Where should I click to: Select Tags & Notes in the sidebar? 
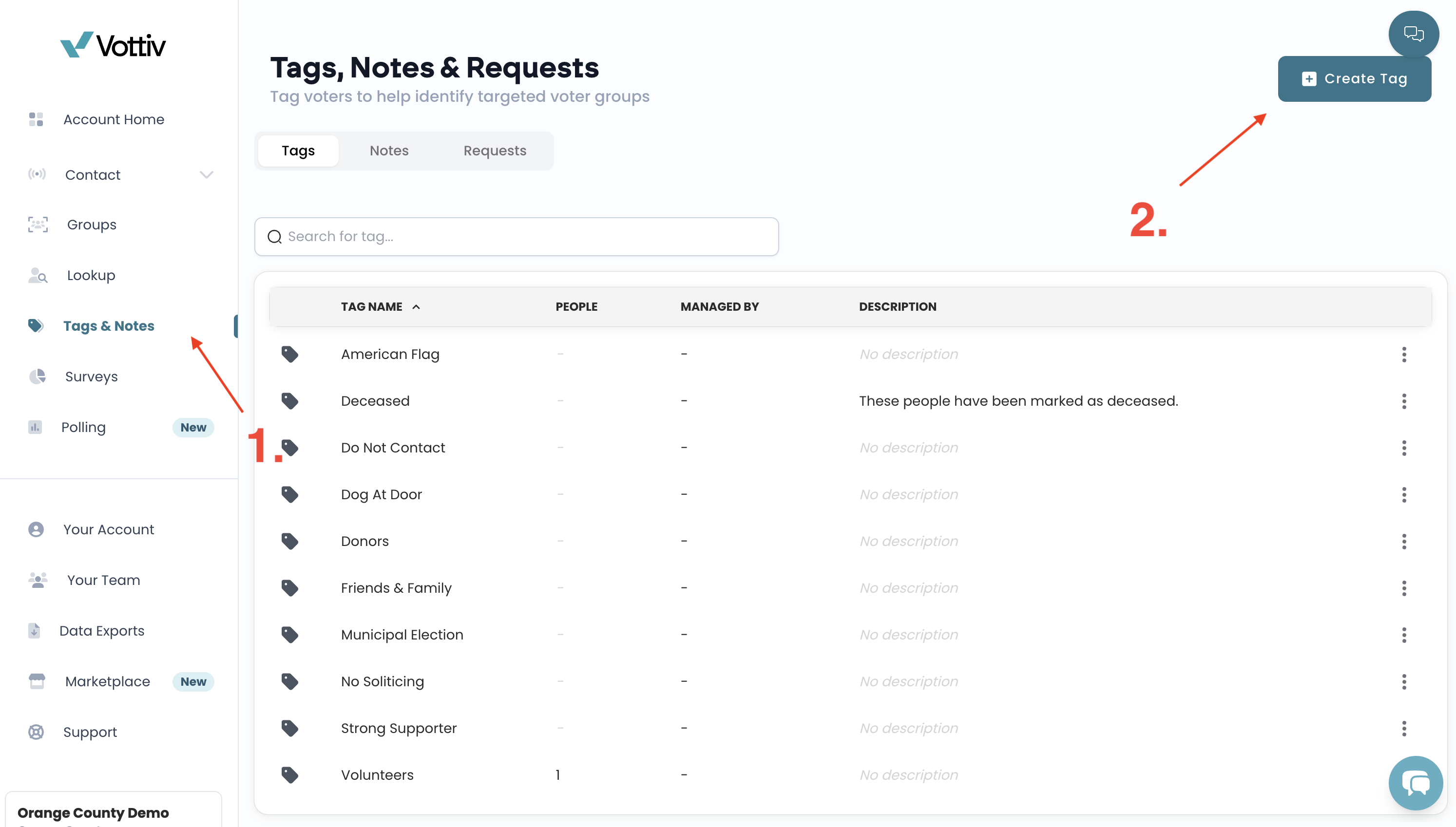click(x=109, y=326)
